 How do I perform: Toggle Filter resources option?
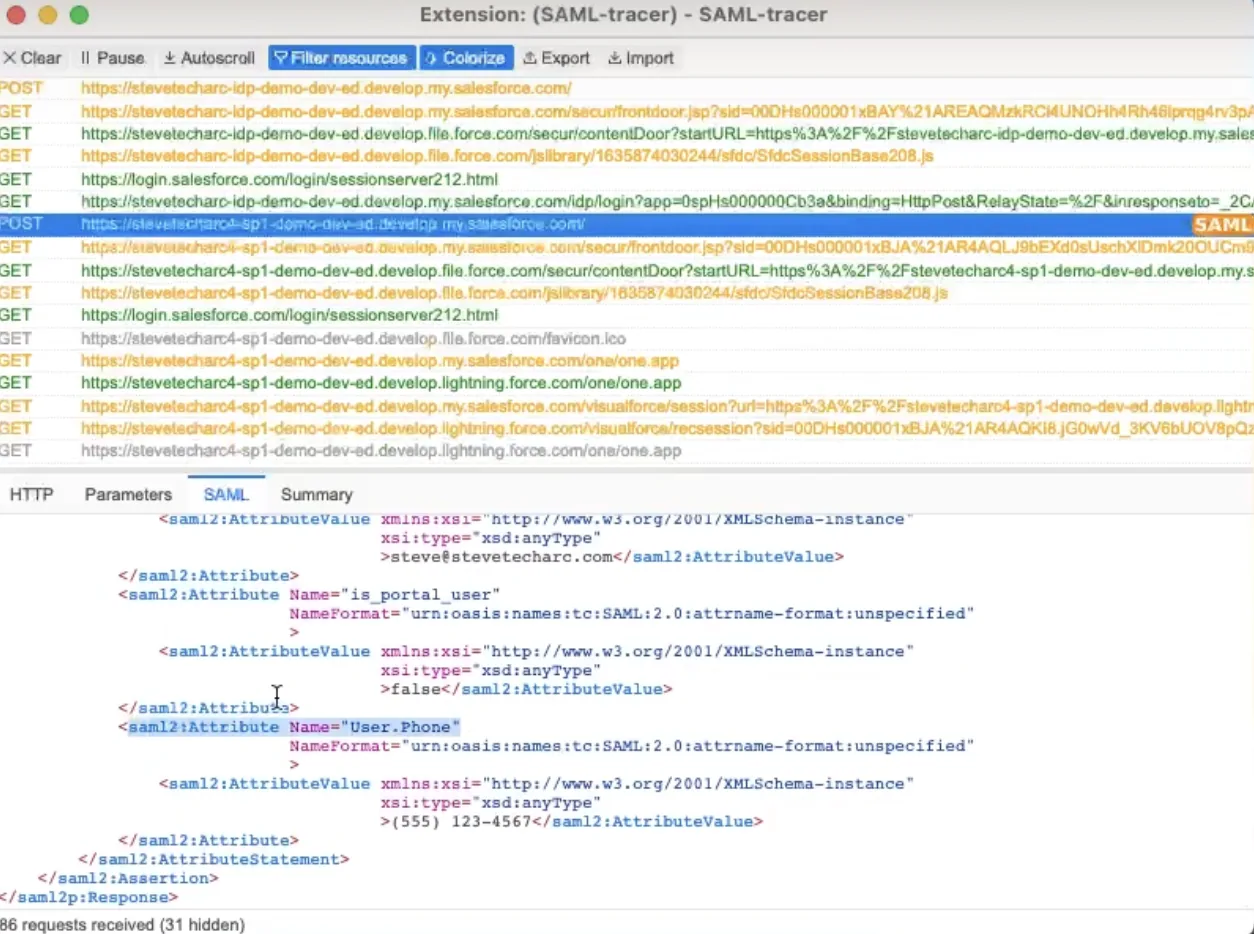pyautogui.click(x=341, y=58)
